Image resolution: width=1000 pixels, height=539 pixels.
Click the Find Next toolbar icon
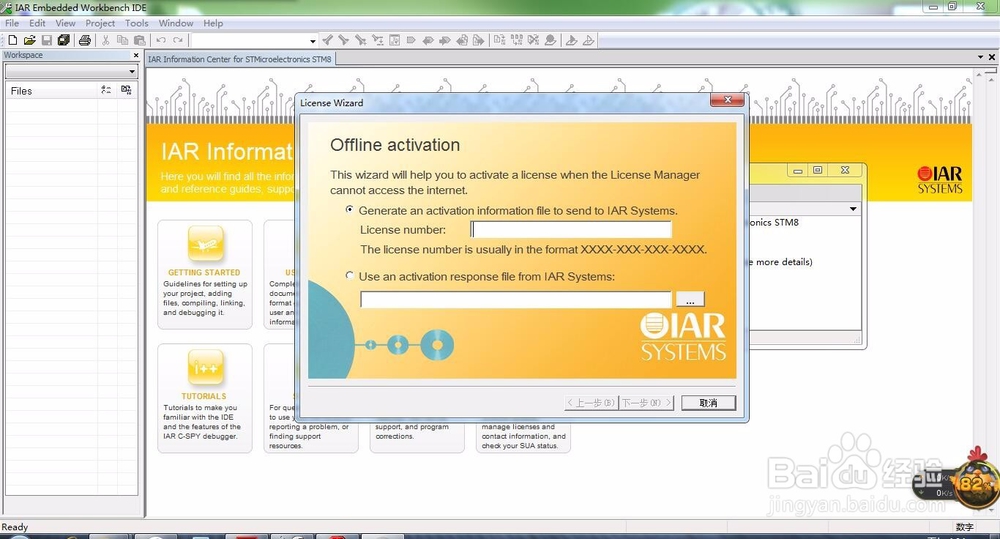pyautogui.click(x=344, y=40)
